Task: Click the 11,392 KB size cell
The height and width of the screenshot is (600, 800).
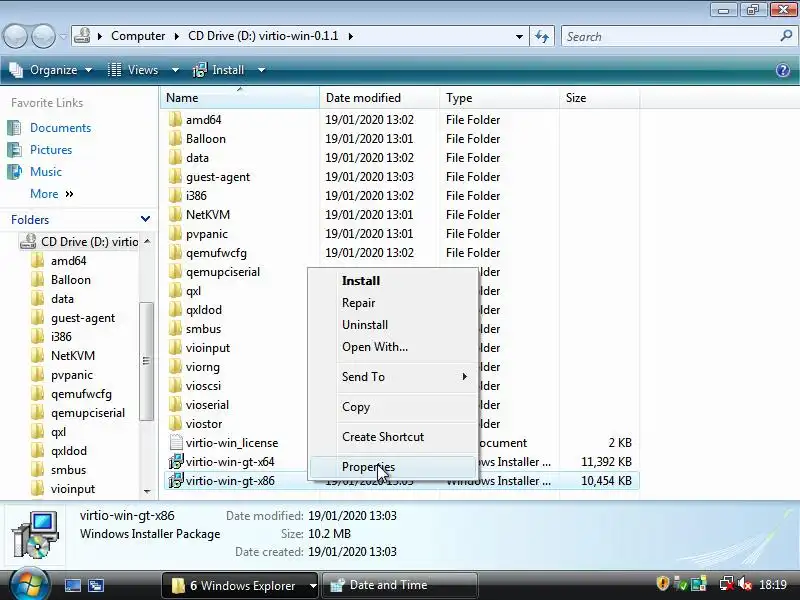Action: point(606,462)
